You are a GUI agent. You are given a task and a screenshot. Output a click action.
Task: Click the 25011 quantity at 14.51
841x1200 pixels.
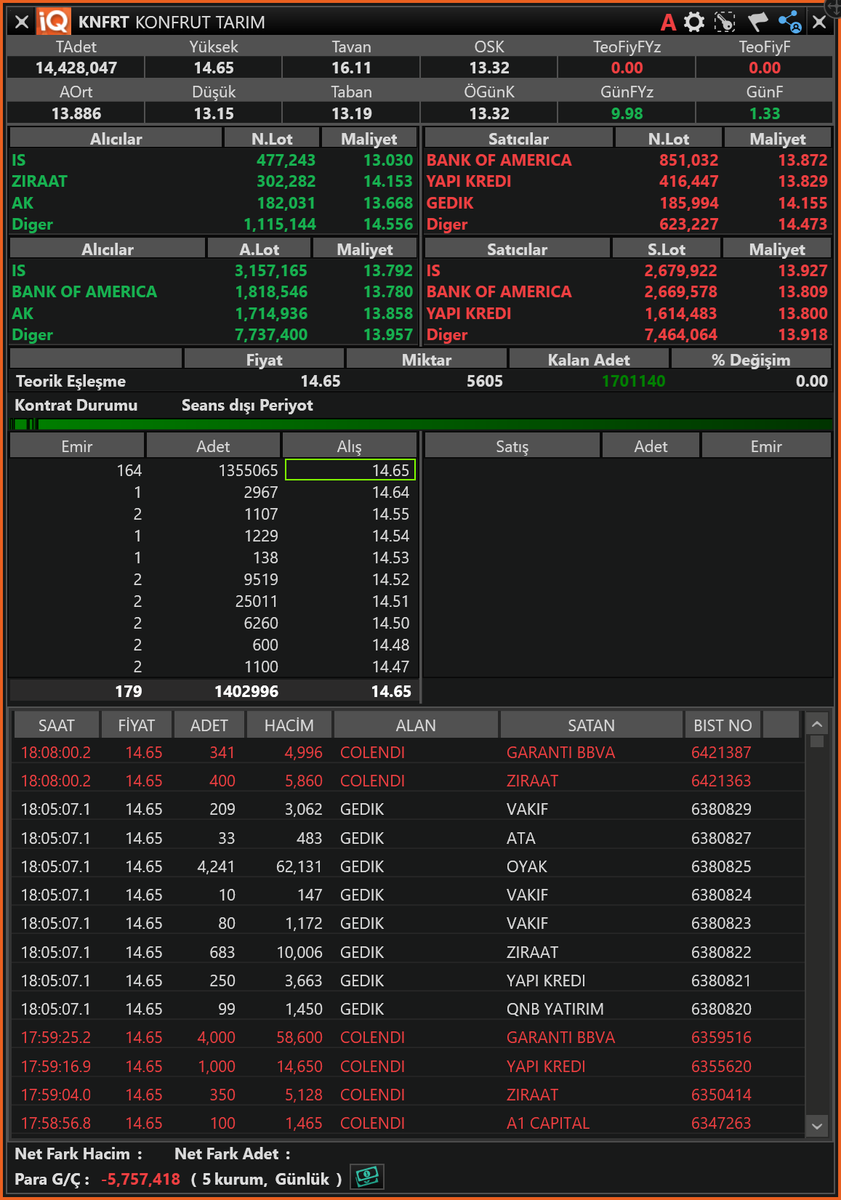pyautogui.click(x=253, y=601)
